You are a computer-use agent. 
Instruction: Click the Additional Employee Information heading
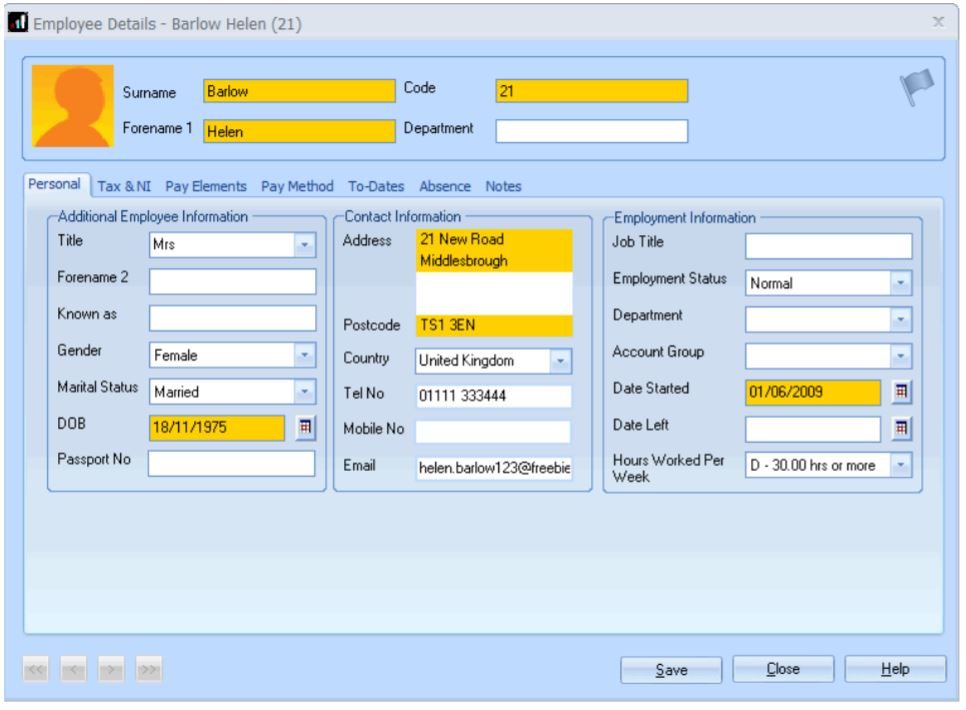point(153,217)
